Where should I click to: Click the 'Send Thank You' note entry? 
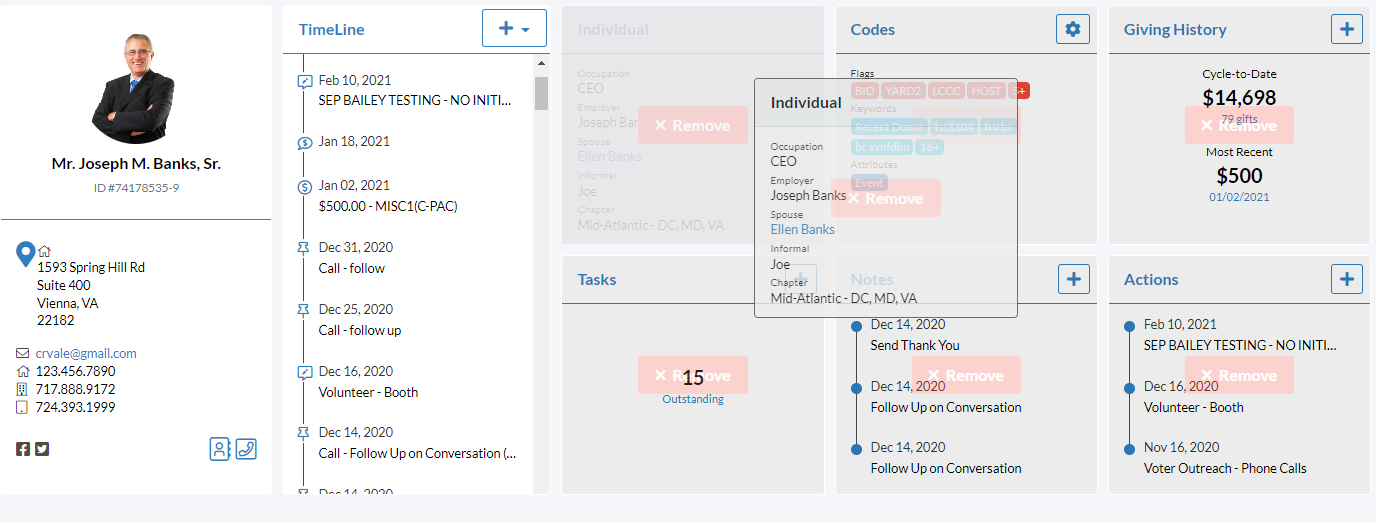(915, 345)
